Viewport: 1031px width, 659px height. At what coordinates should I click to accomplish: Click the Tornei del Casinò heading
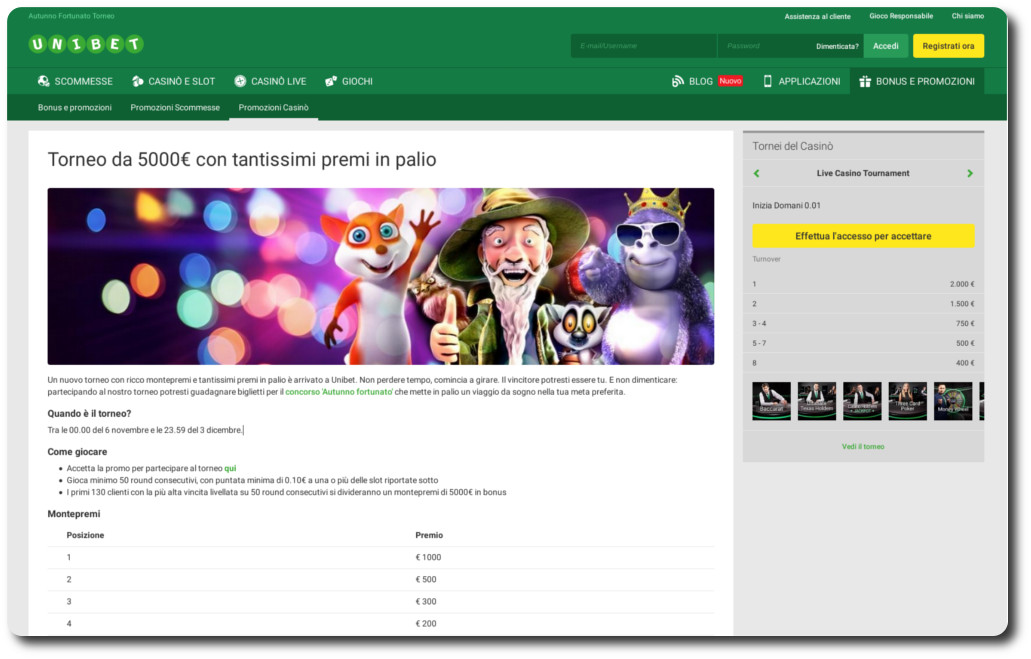[x=792, y=146]
